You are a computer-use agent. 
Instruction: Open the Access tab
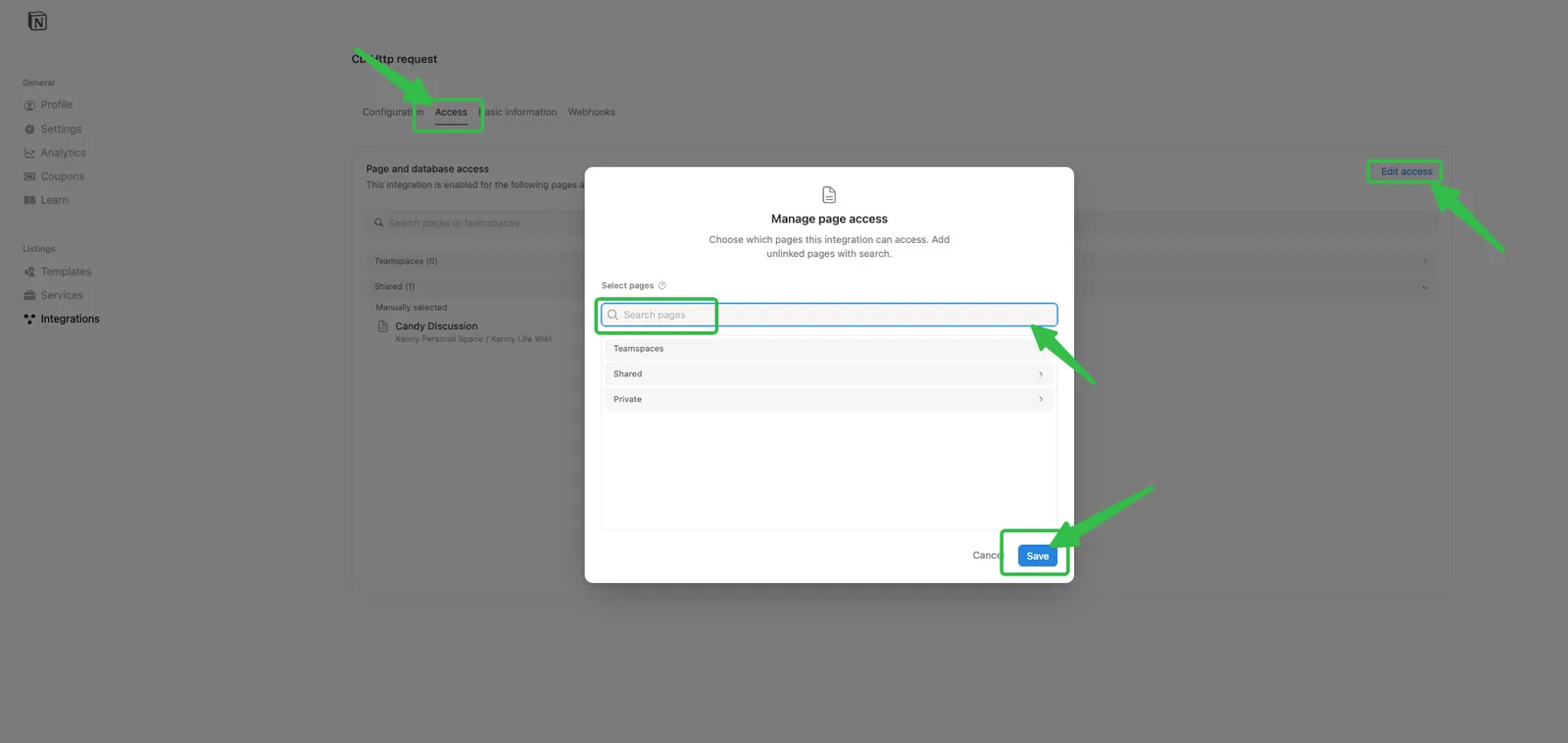[451, 113]
